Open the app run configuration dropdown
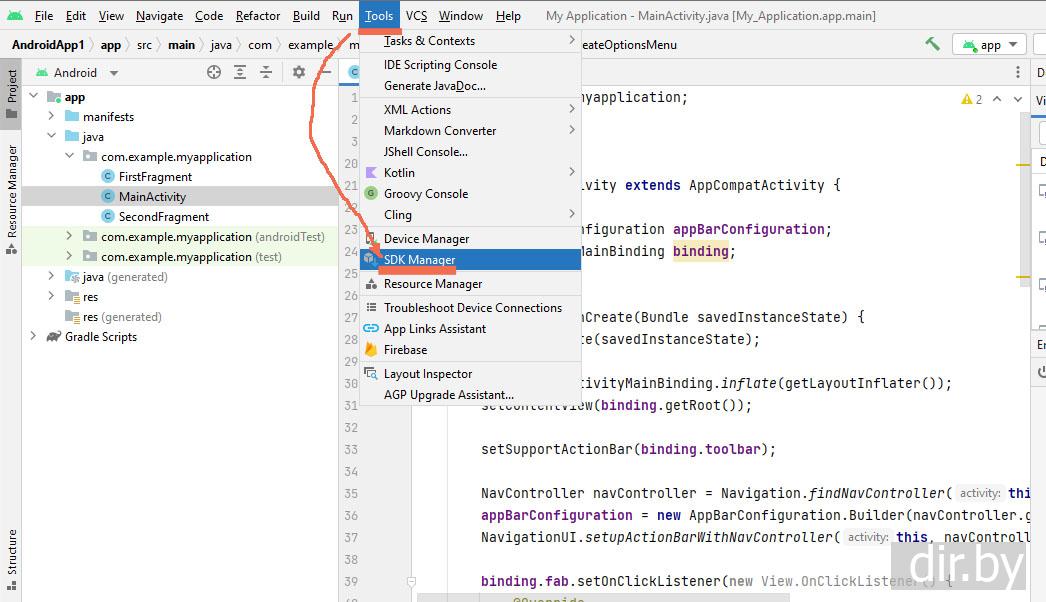The image size is (1046, 602). pos(989,44)
